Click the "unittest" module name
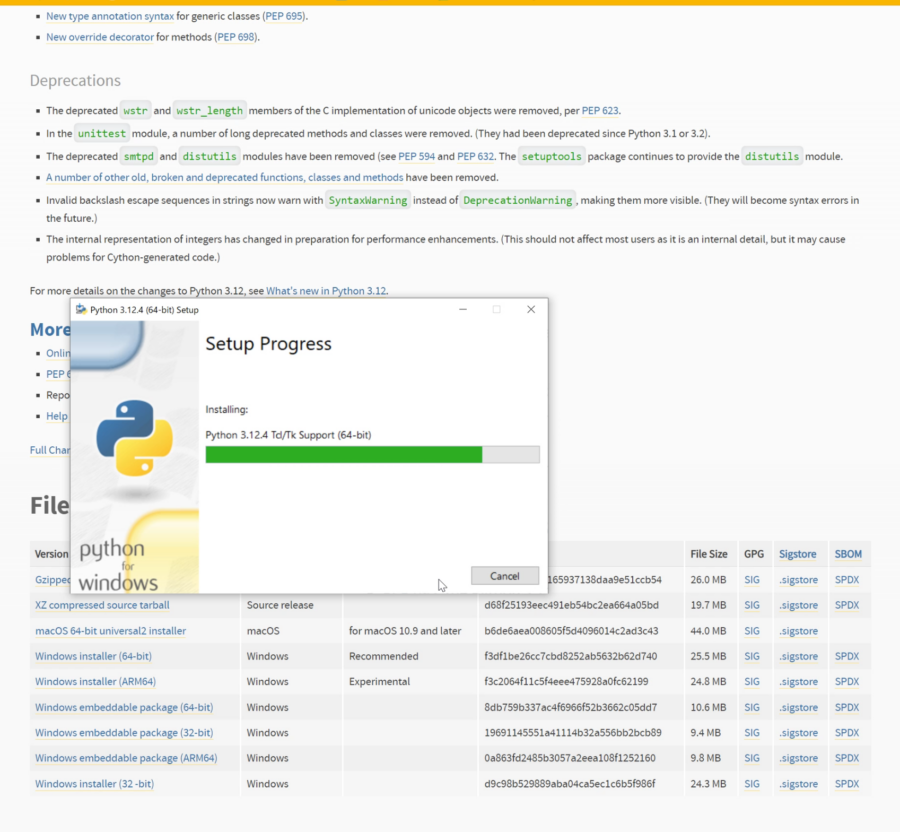This screenshot has height=832, width=900. point(102,133)
